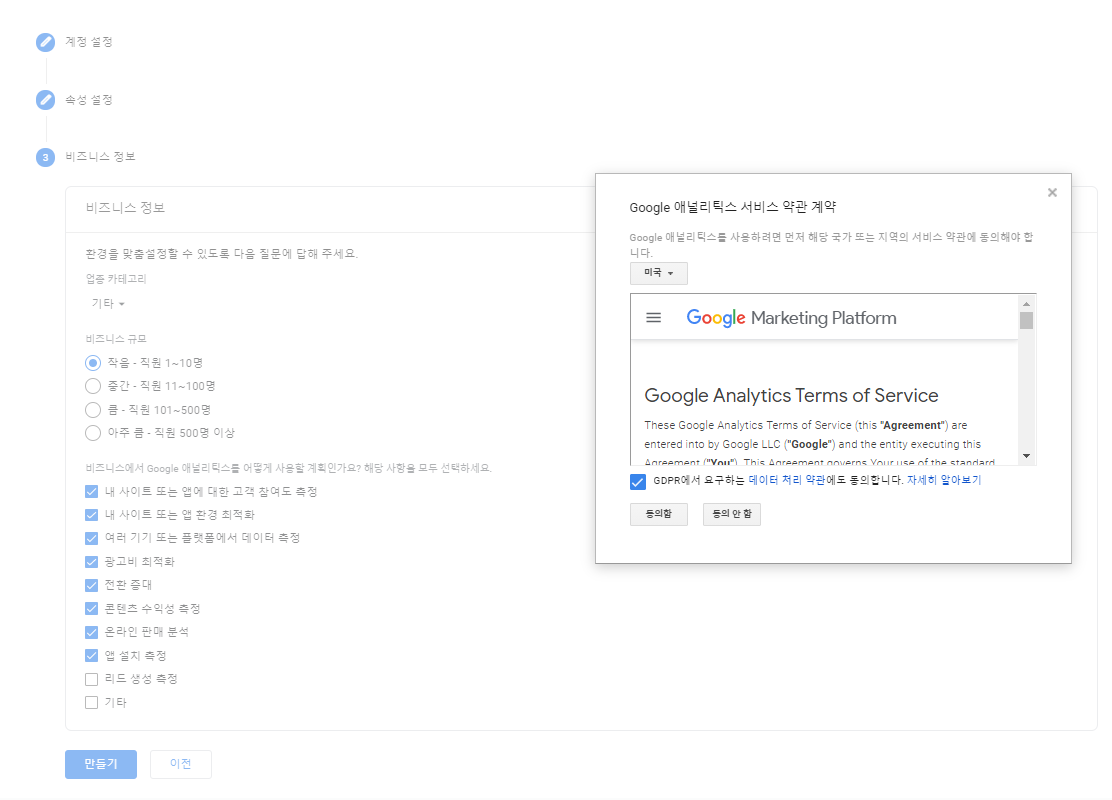The image size is (1112, 800).
Task: Close the terms of service dialog
Action: pyautogui.click(x=1052, y=193)
